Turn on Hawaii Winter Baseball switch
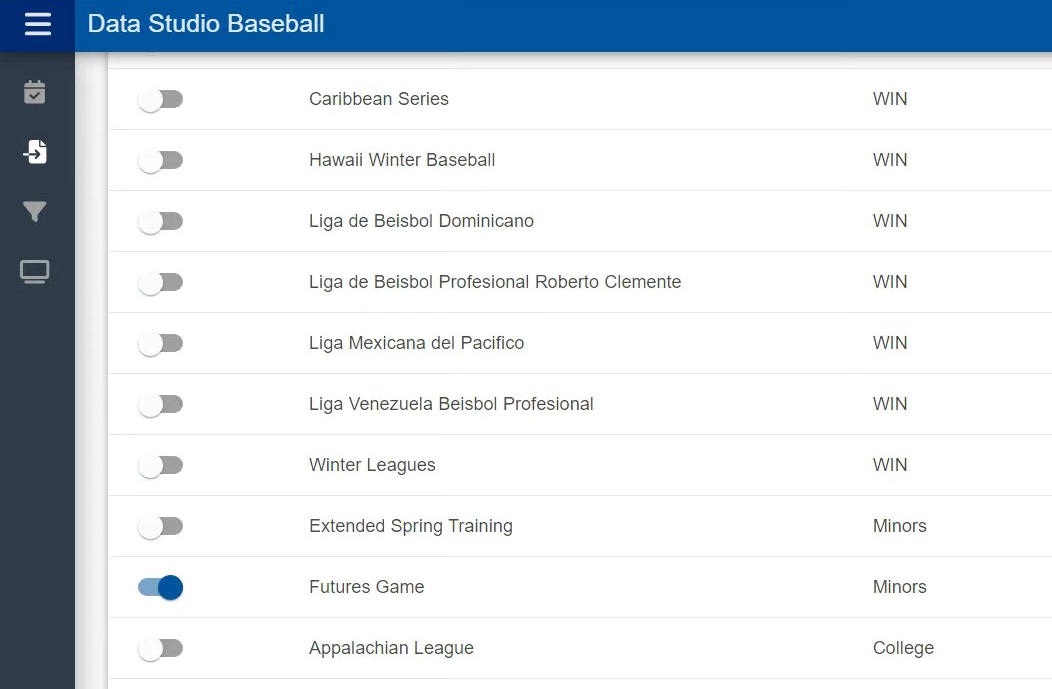Screen dimensions: 1052x689 click(x=160, y=160)
